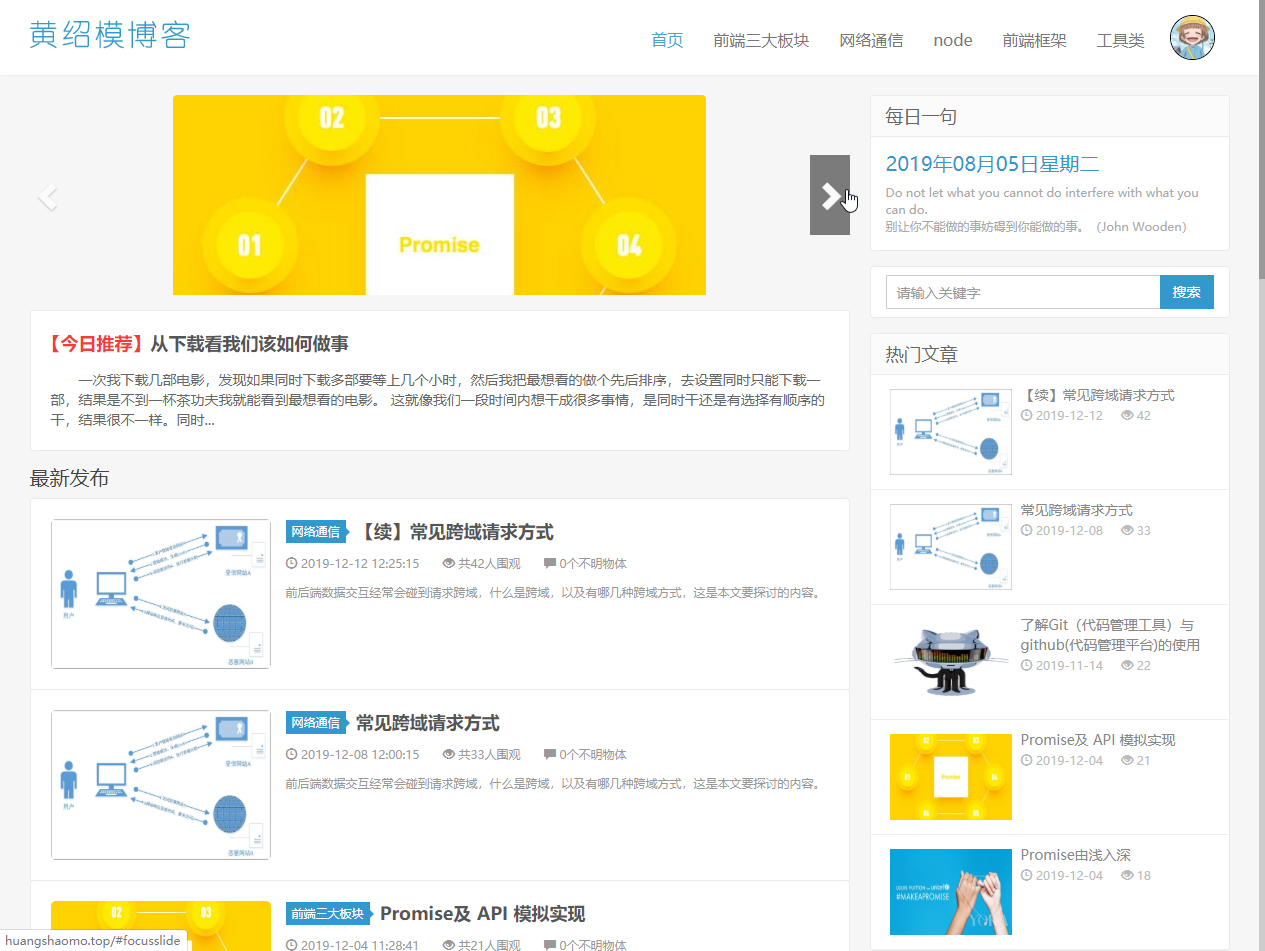This screenshot has width=1265, height=951.
Task: Open the node nav item
Action: (x=953, y=40)
